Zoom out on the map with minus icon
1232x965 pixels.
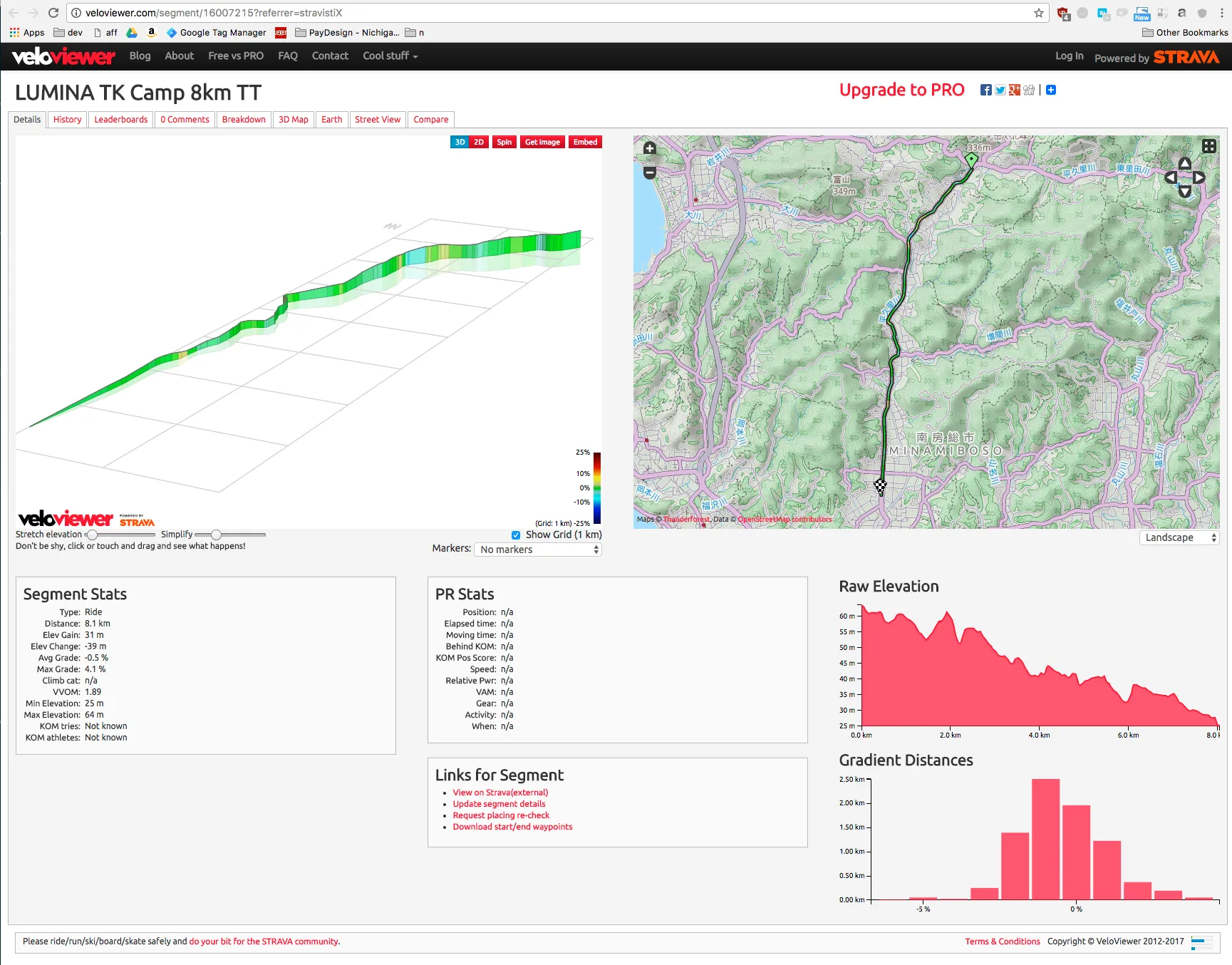pos(649,172)
